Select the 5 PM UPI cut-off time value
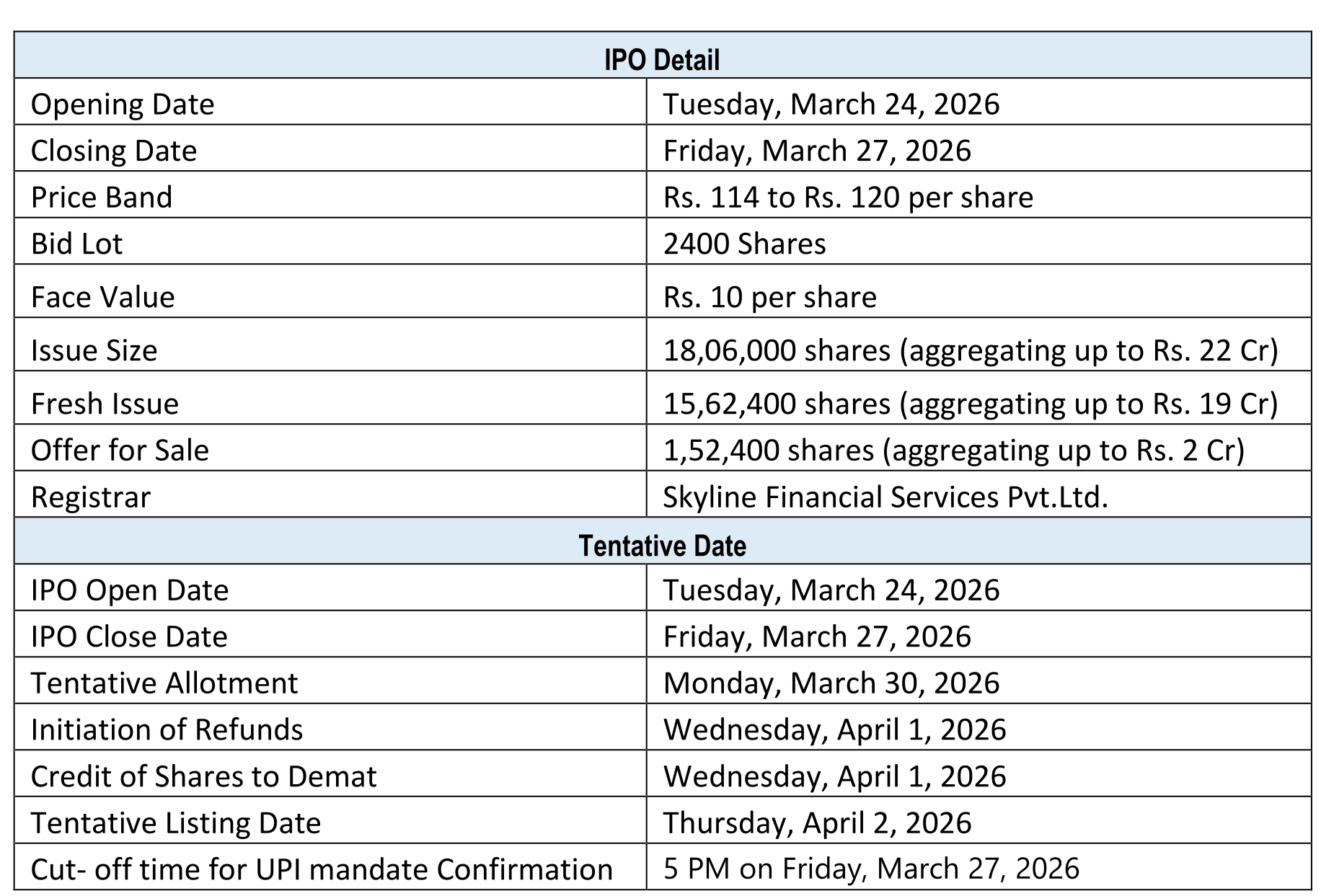 click(871, 869)
